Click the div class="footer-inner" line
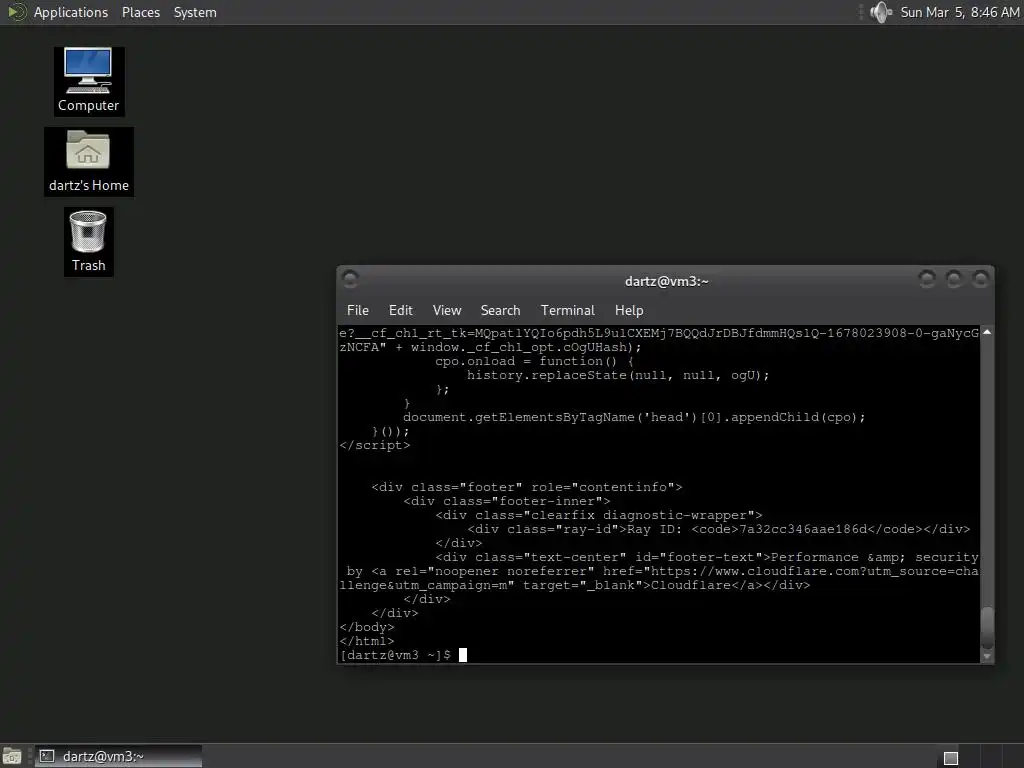Screen dimensions: 1024x768 [506, 501]
